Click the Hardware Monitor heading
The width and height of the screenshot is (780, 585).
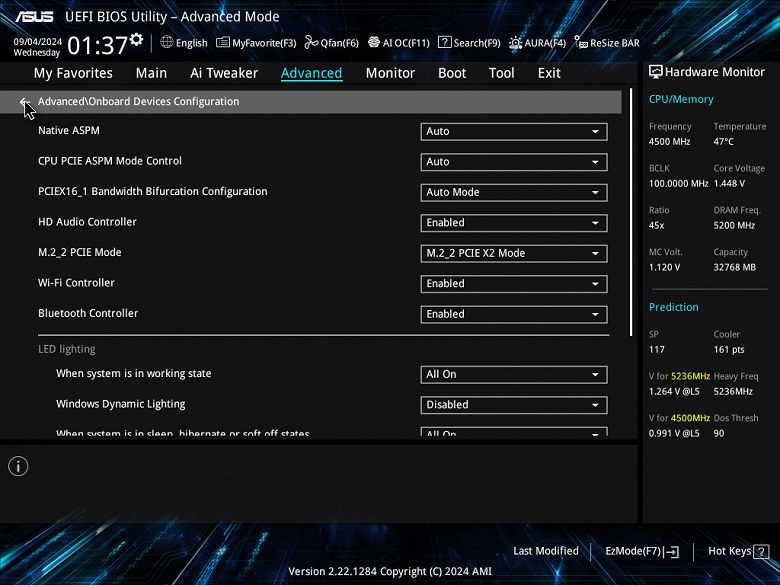tap(714, 72)
